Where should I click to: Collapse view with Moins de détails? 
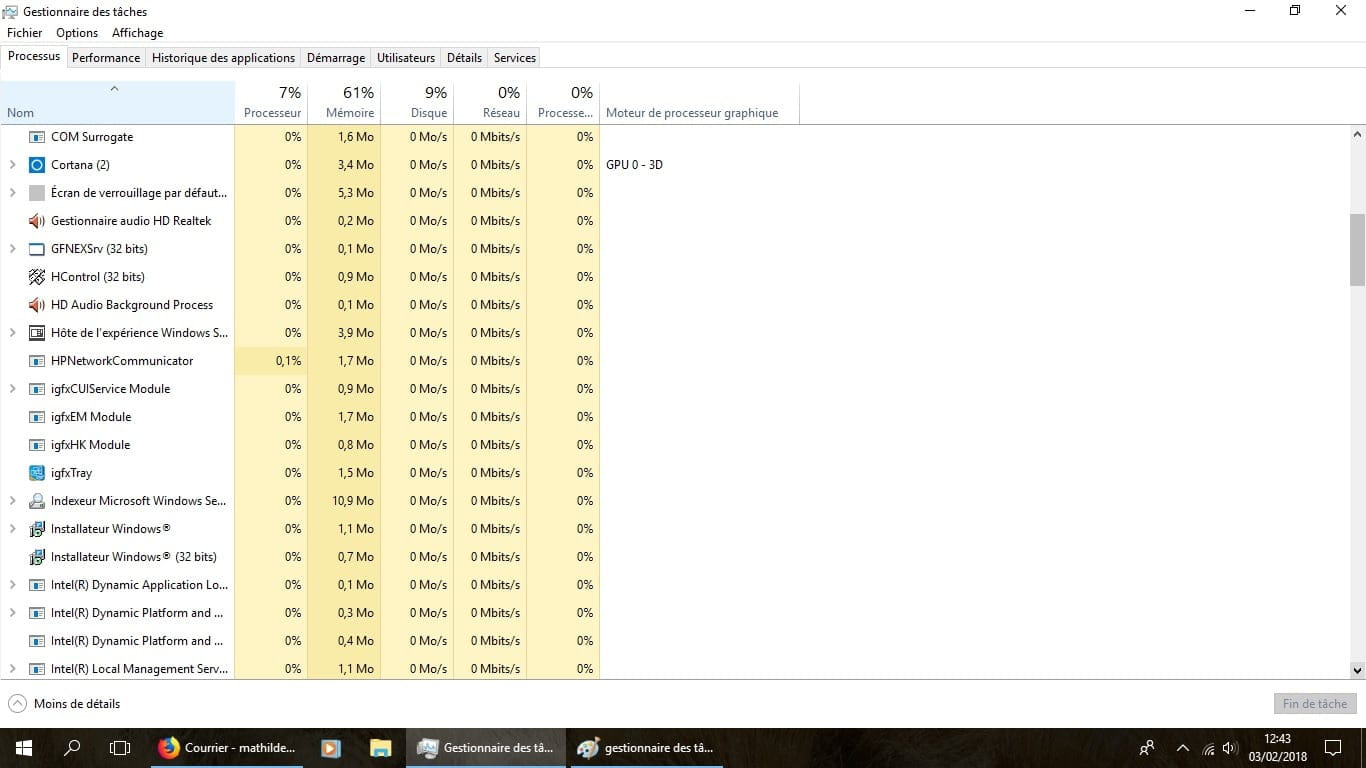pos(64,704)
